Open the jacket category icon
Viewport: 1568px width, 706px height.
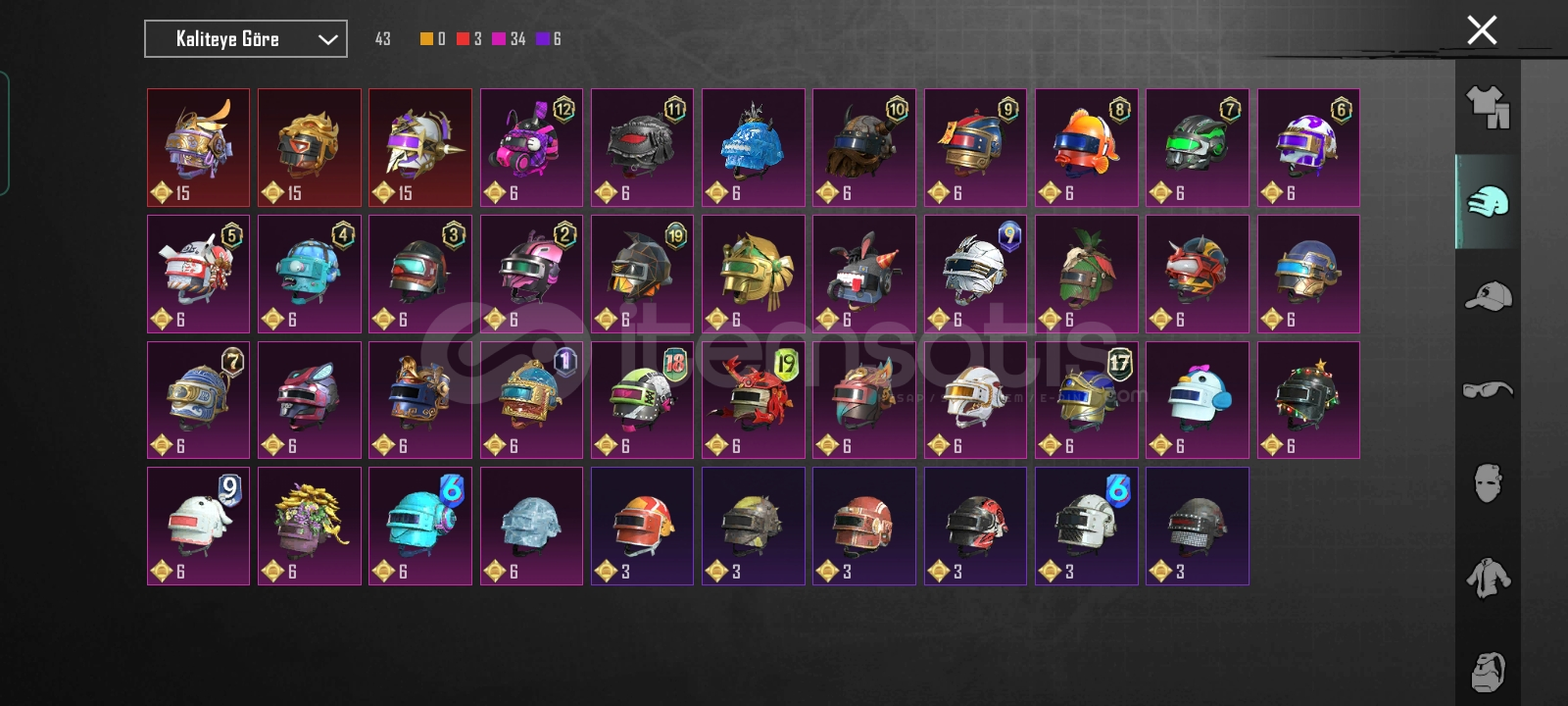[1488, 578]
